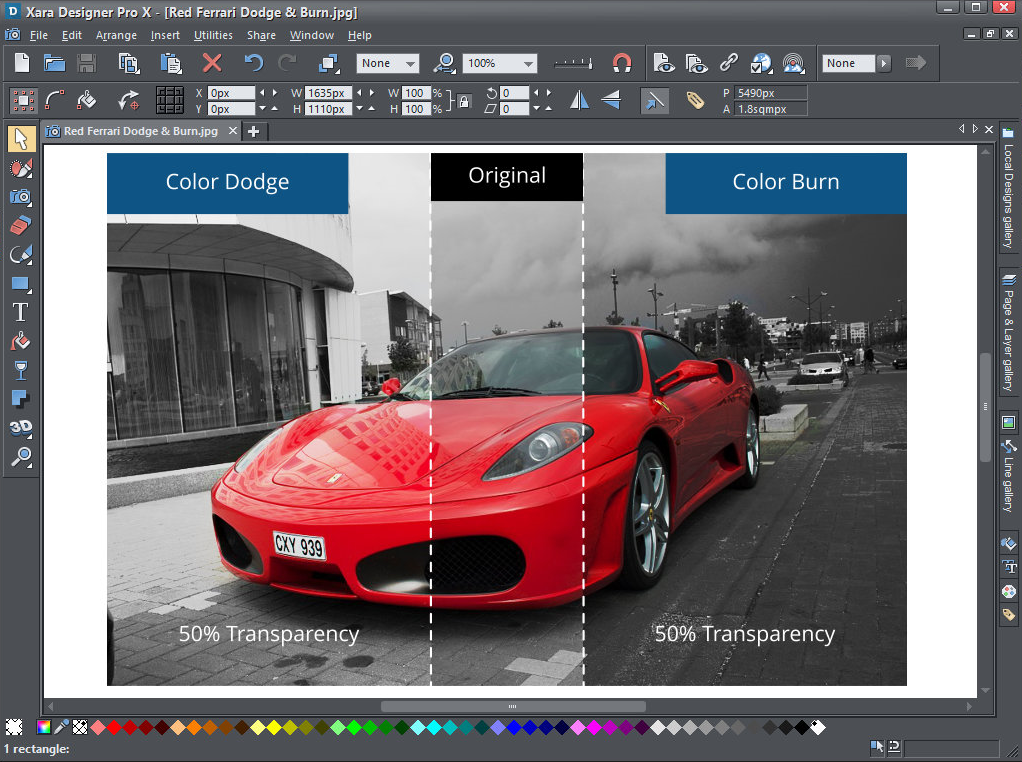Toggle show bounds handles mode

click(23, 100)
